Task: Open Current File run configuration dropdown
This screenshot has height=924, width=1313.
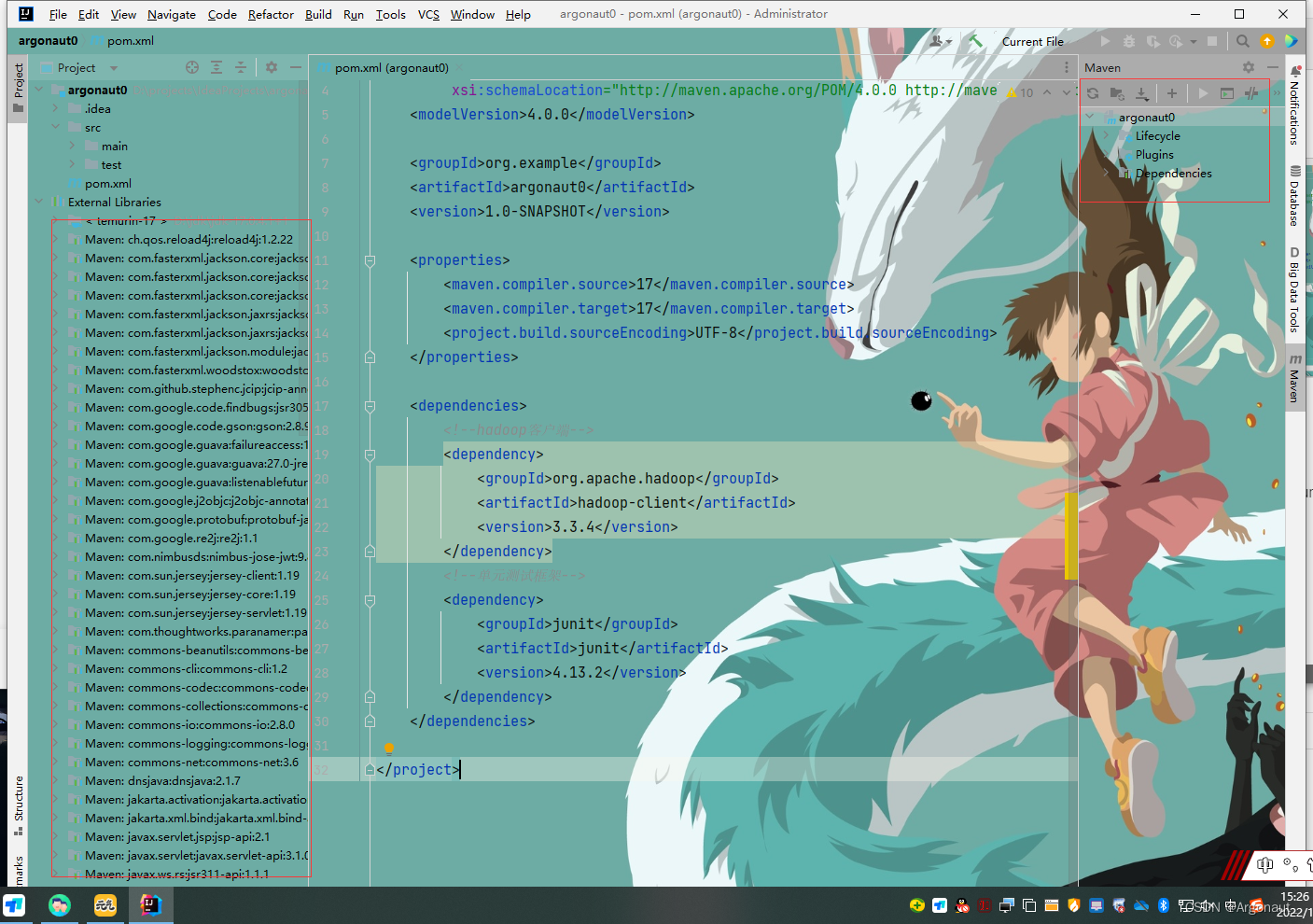Action: pyautogui.click(x=1033, y=41)
